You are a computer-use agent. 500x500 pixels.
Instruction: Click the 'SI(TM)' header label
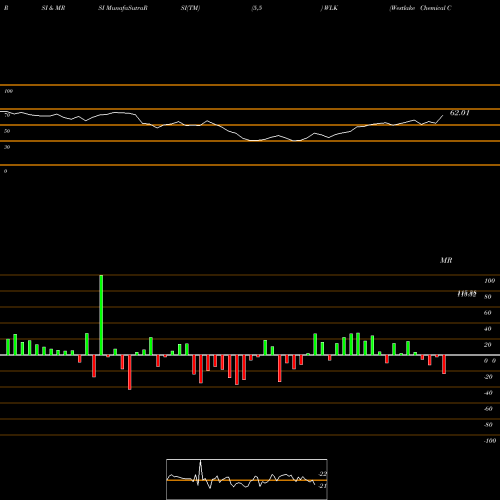tap(191, 8)
